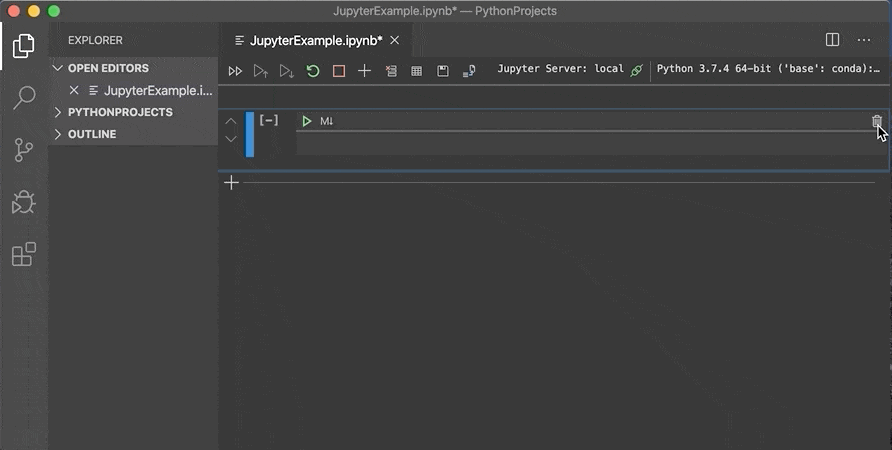Image resolution: width=892 pixels, height=450 pixels.
Task: Save the notebook with the disk icon
Action: 443,71
